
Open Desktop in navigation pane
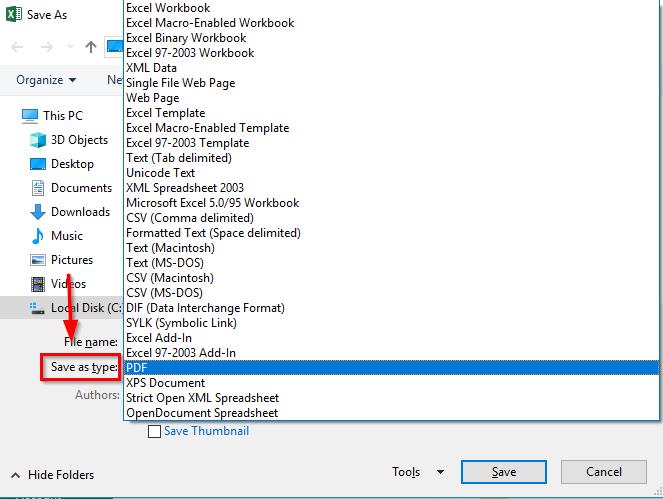tap(72, 164)
